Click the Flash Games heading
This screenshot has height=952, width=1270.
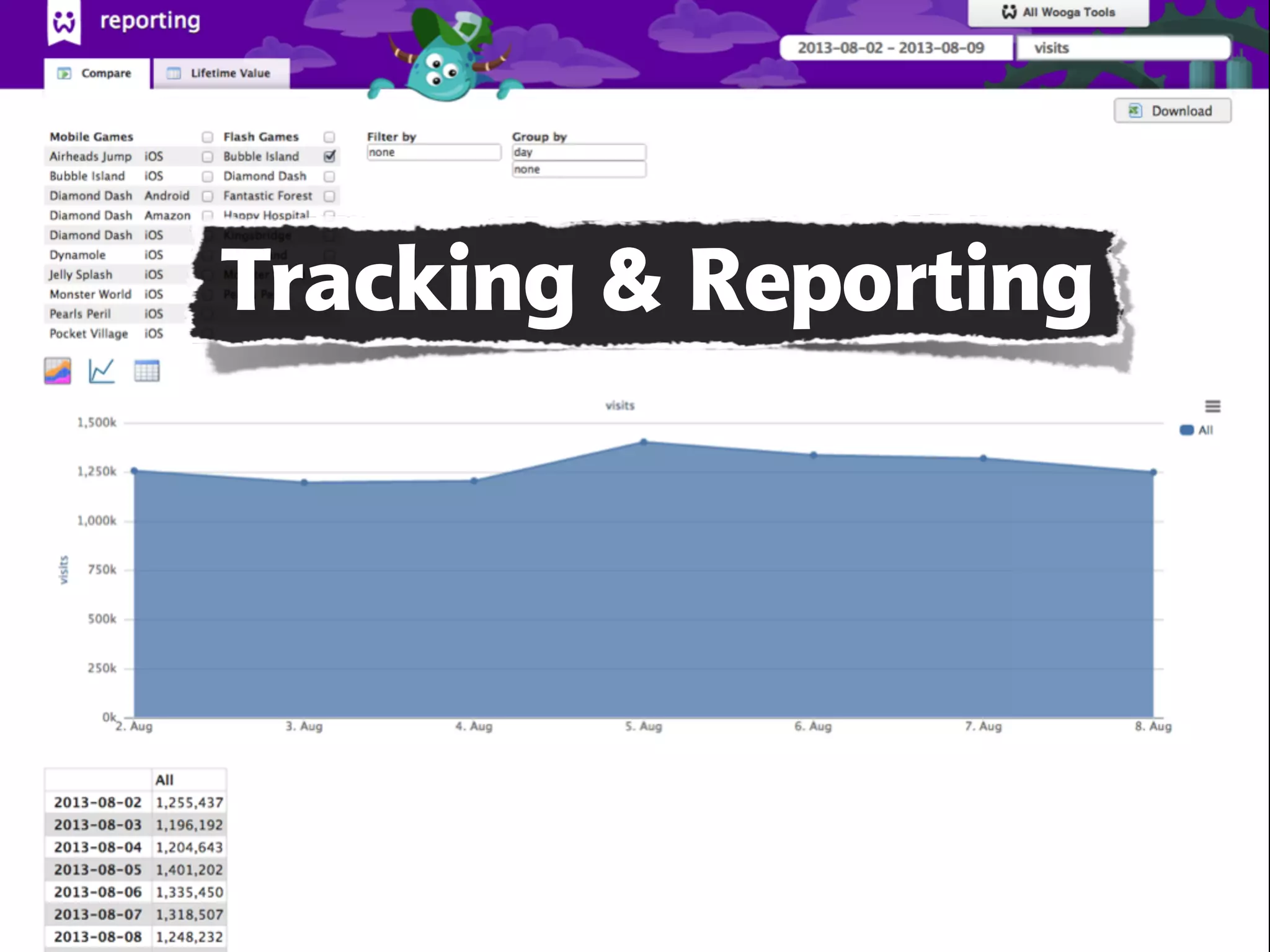click(x=261, y=137)
